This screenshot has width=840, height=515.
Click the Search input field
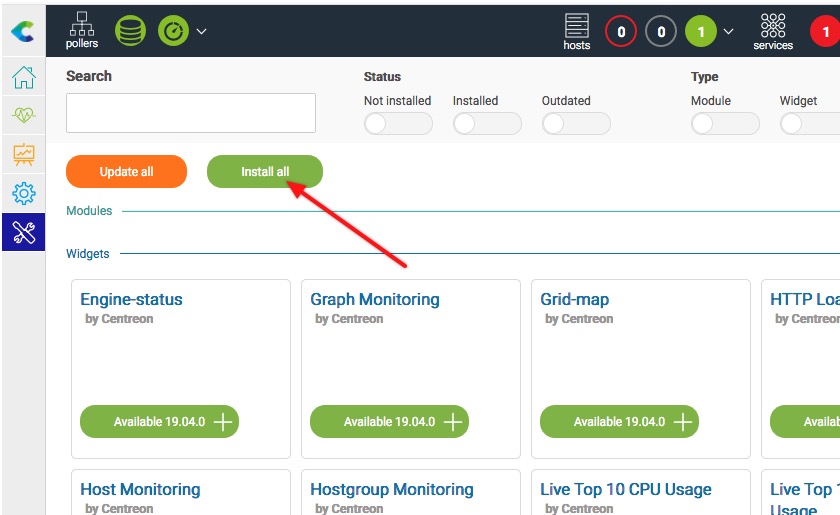point(191,113)
